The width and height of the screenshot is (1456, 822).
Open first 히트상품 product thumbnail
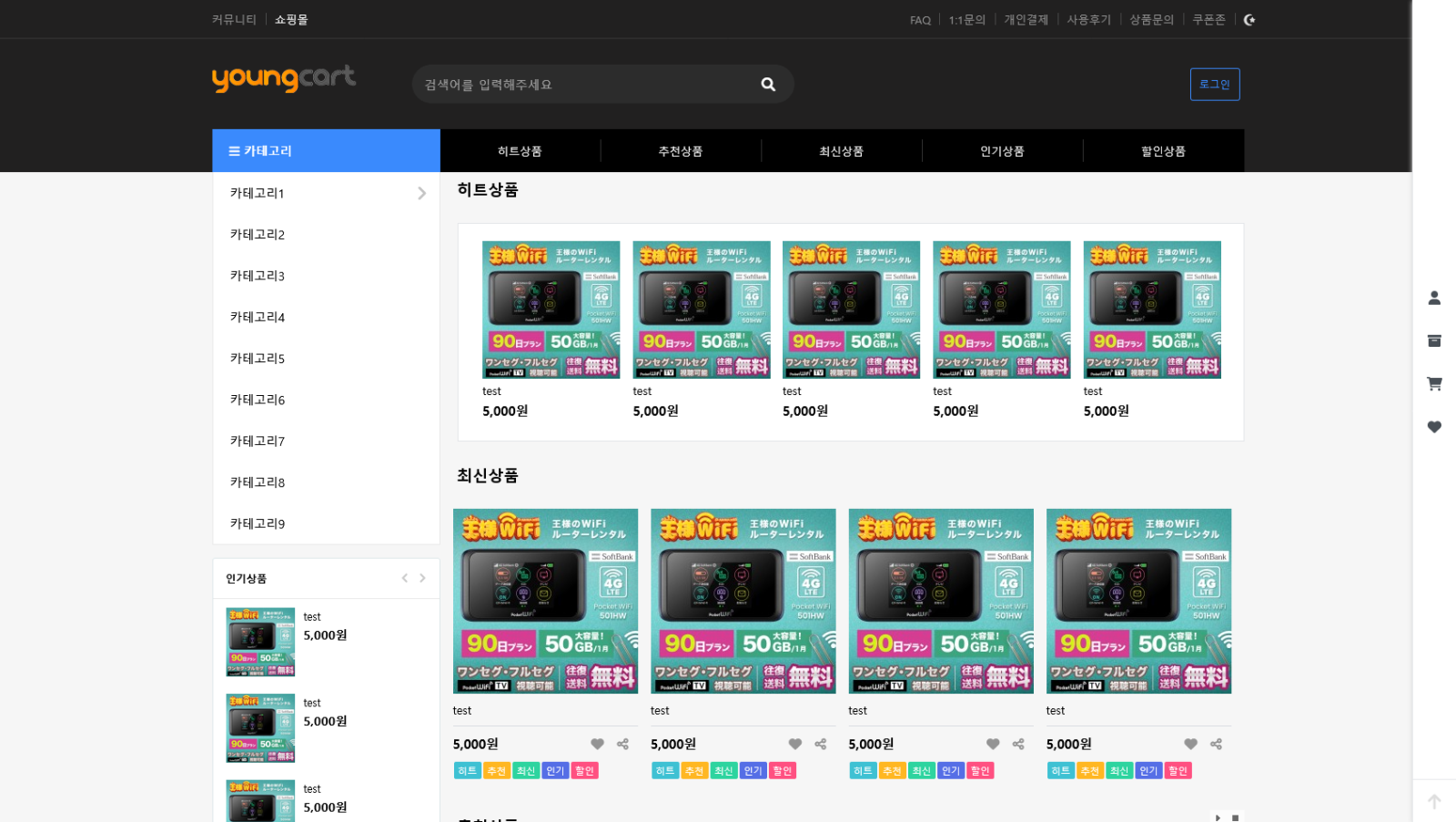[551, 310]
